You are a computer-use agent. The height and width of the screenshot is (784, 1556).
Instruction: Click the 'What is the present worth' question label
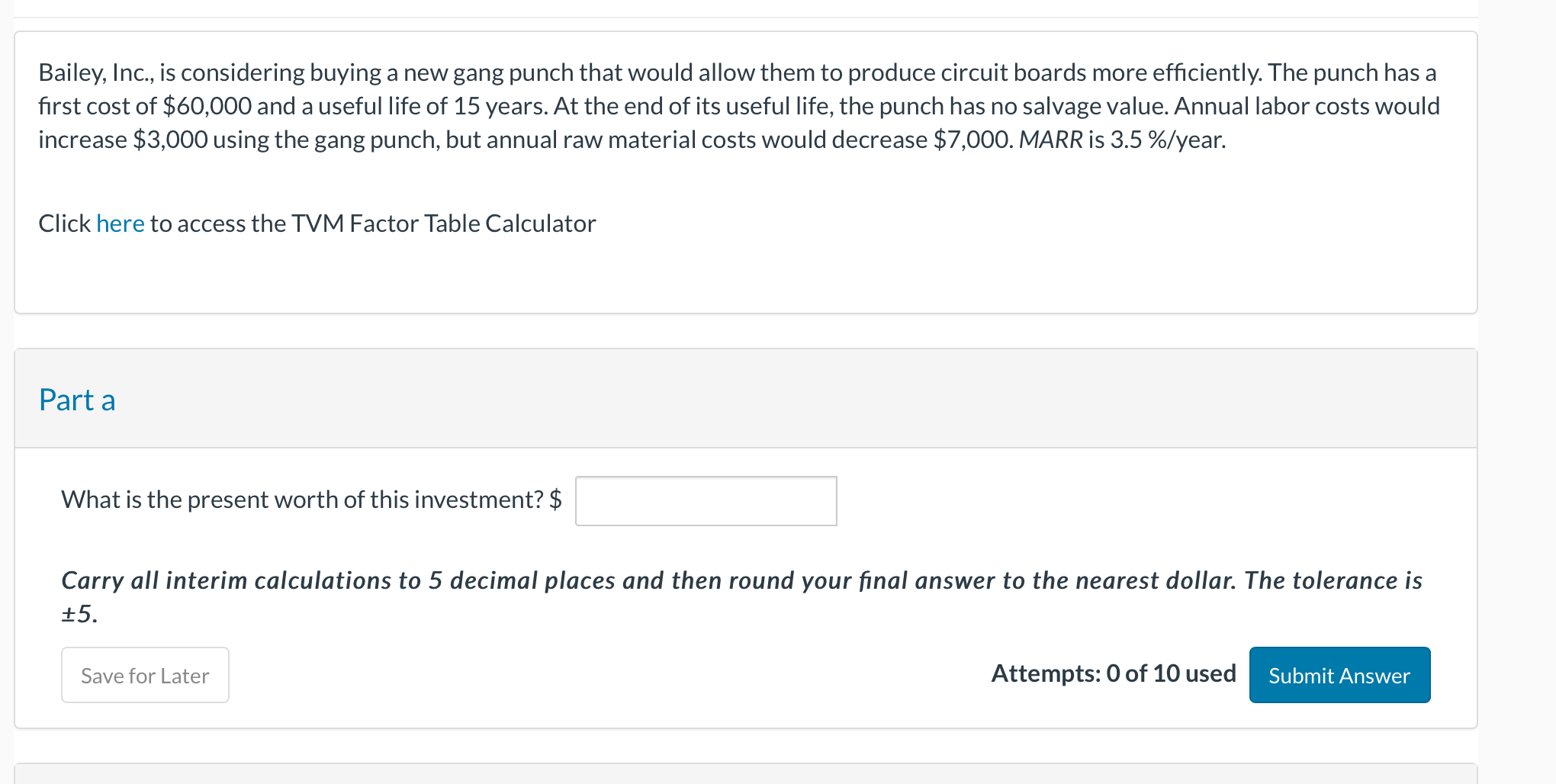pyautogui.click(x=302, y=500)
